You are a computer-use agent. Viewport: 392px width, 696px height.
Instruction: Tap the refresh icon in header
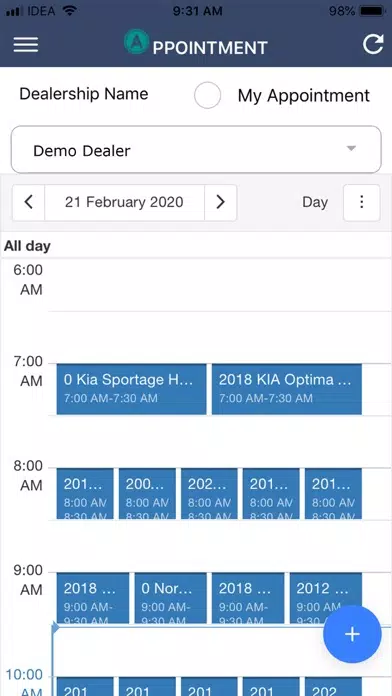[x=372, y=44]
